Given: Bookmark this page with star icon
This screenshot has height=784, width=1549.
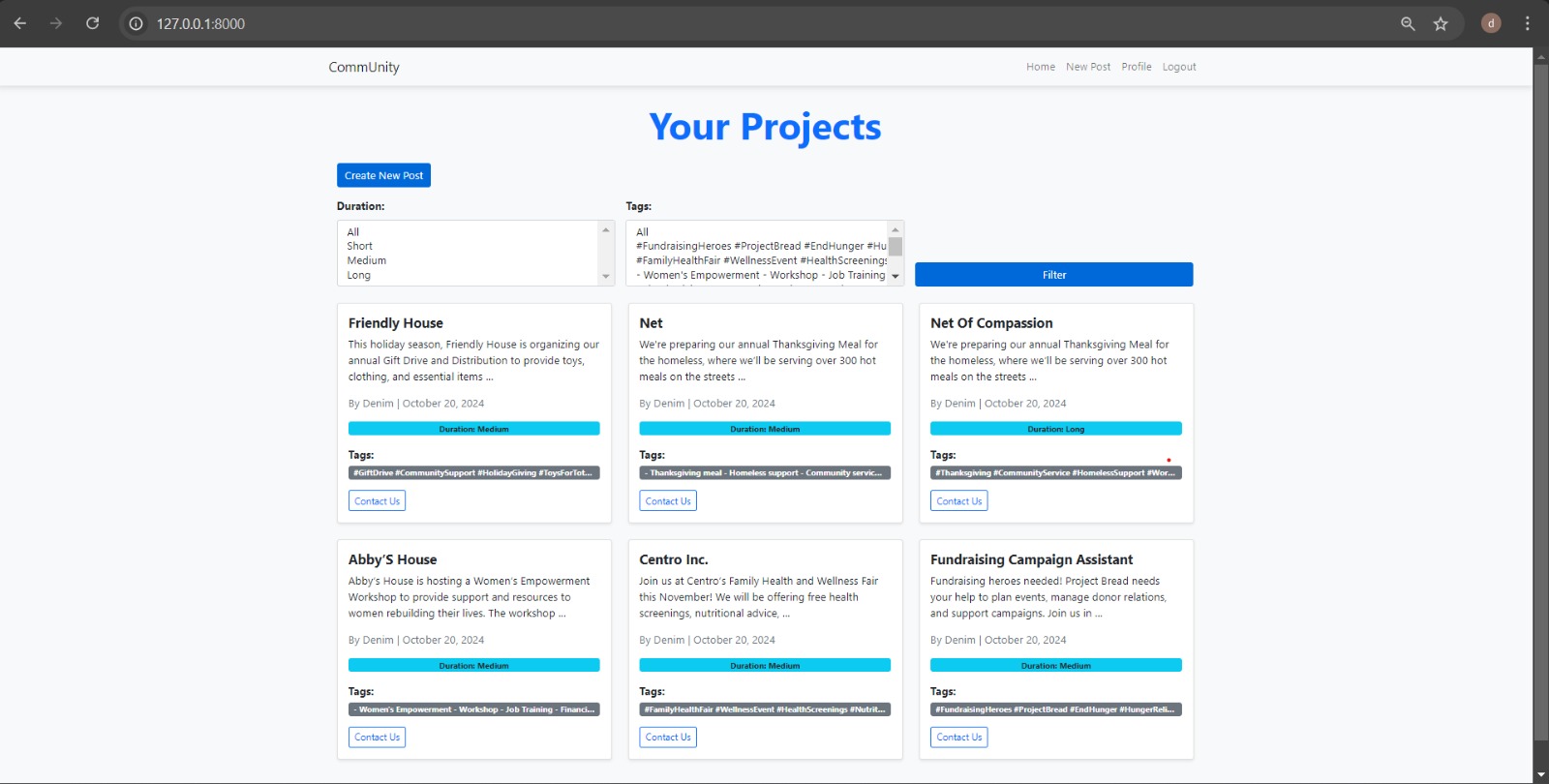Looking at the screenshot, I should point(1441,23).
